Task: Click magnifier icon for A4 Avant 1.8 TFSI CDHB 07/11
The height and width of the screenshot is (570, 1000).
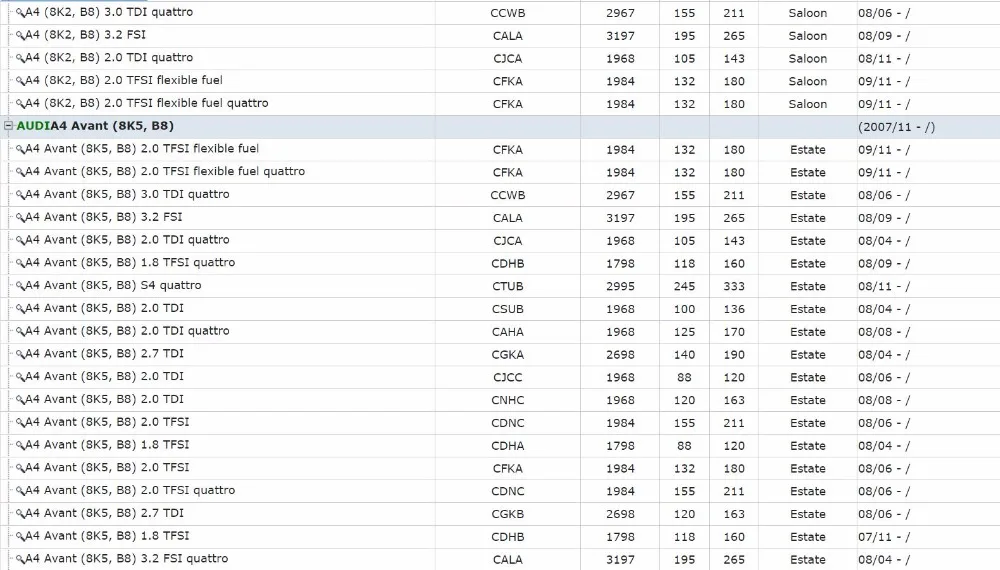Action: point(20,537)
